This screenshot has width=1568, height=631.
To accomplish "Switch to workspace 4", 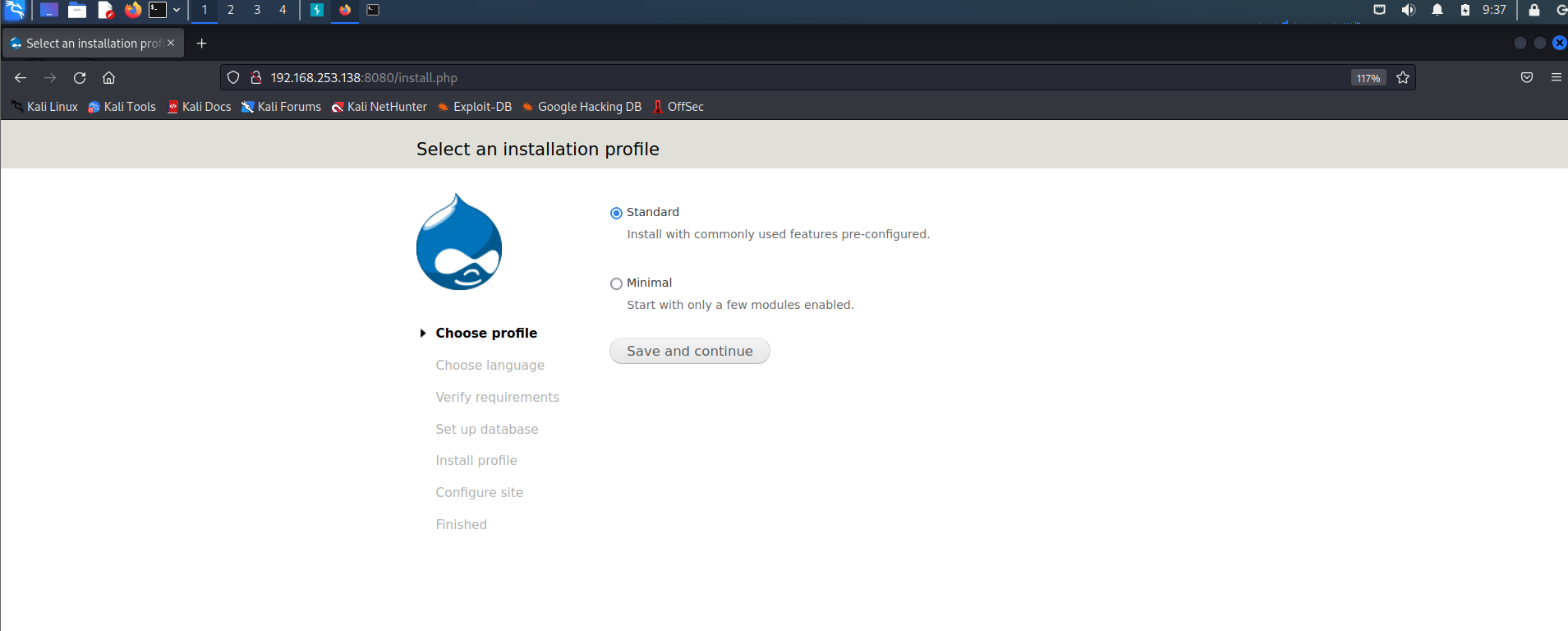I will pyautogui.click(x=283, y=10).
